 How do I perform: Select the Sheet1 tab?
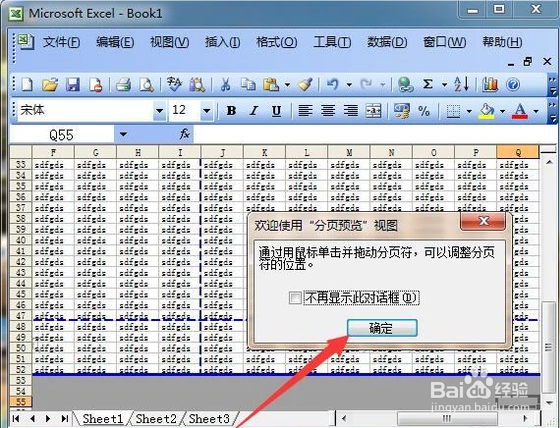(x=103, y=418)
